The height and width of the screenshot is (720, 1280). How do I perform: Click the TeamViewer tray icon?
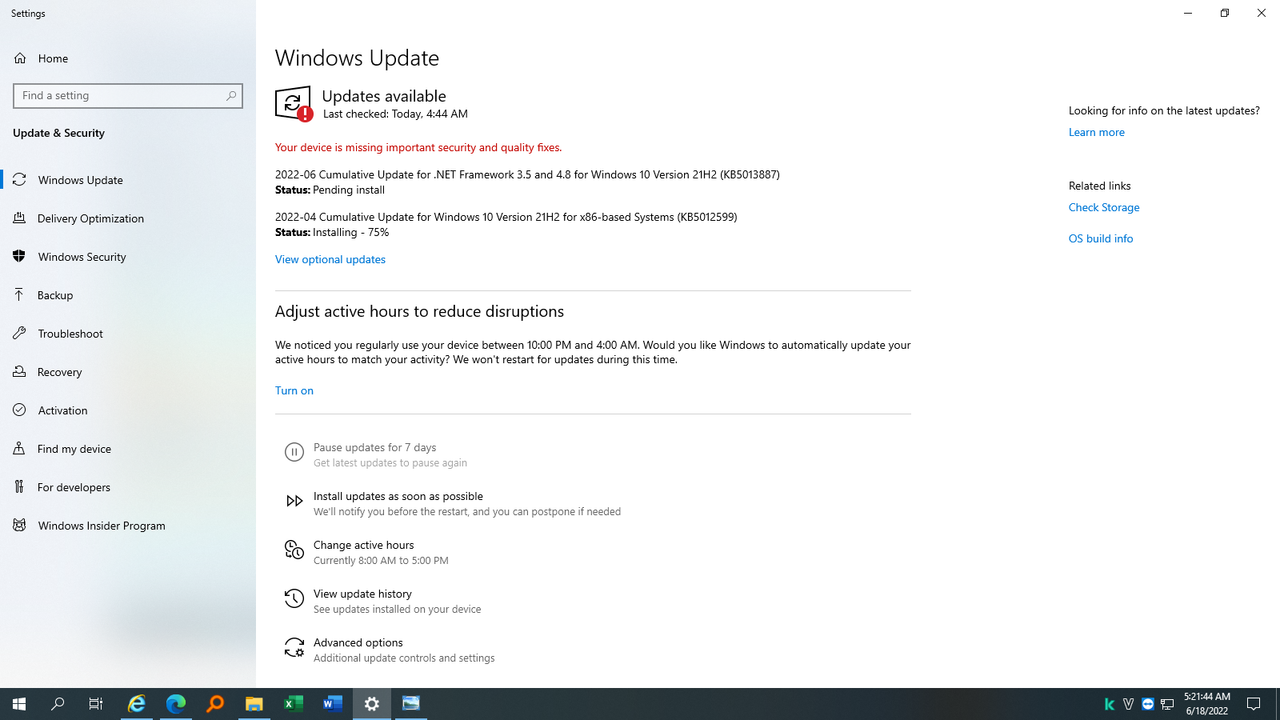tap(1148, 704)
